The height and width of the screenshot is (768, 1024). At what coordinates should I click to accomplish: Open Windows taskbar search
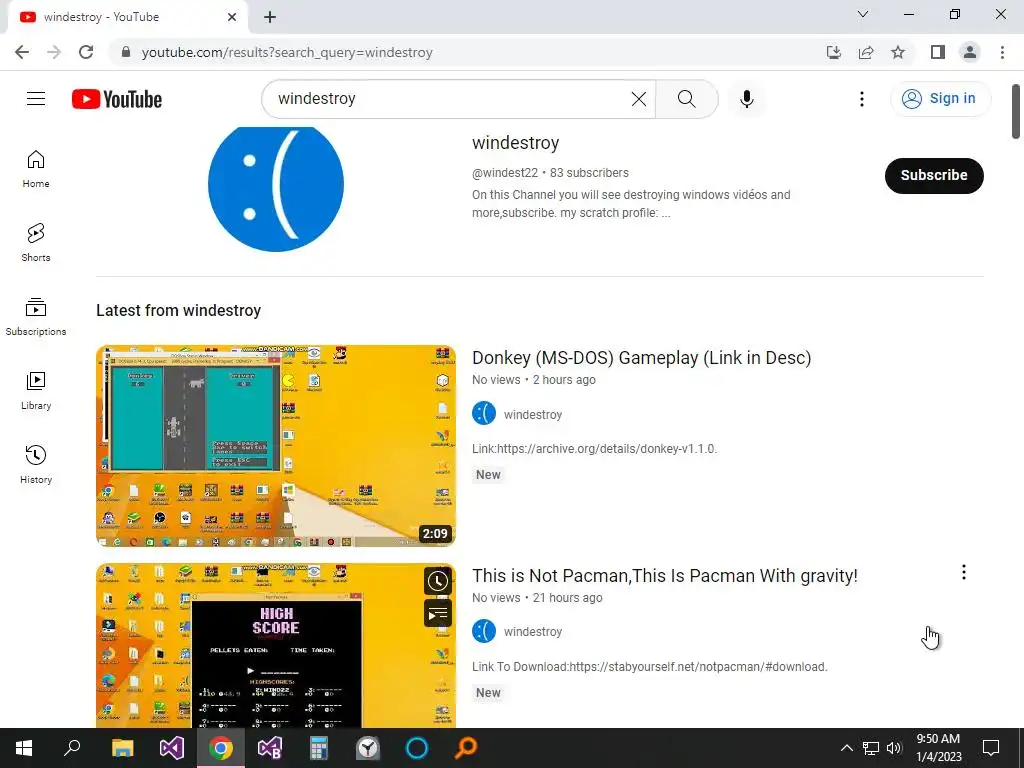point(72,748)
